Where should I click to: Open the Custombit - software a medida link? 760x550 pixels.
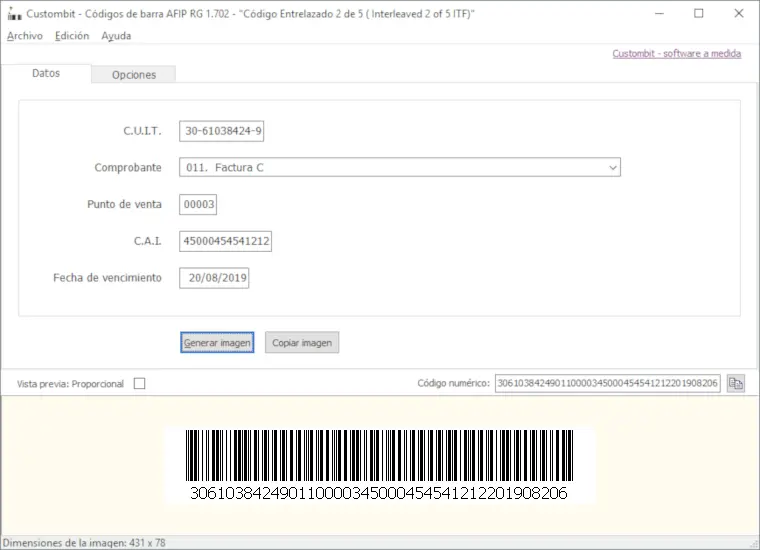(677, 53)
